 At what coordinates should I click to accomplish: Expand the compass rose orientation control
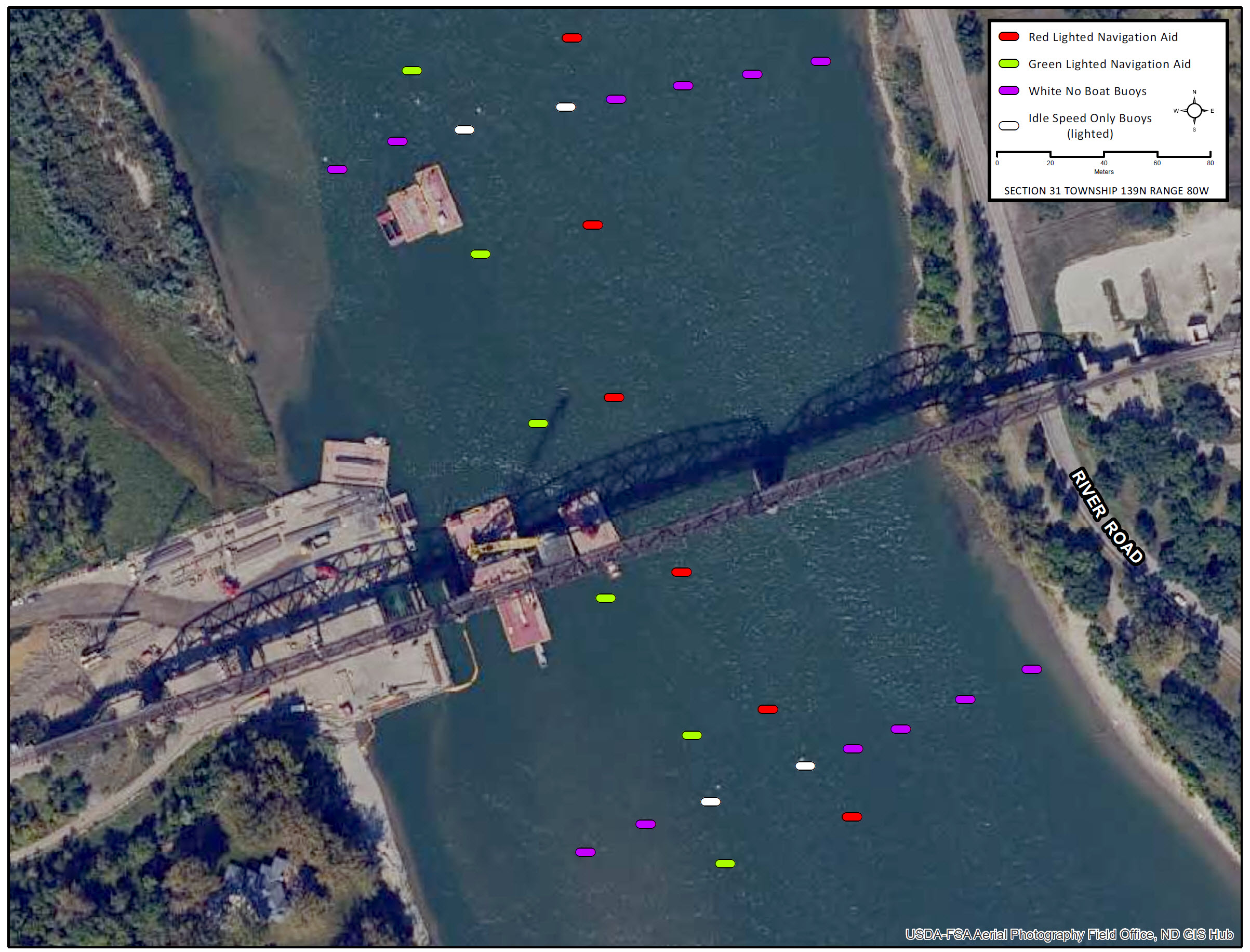pyautogui.click(x=1194, y=111)
